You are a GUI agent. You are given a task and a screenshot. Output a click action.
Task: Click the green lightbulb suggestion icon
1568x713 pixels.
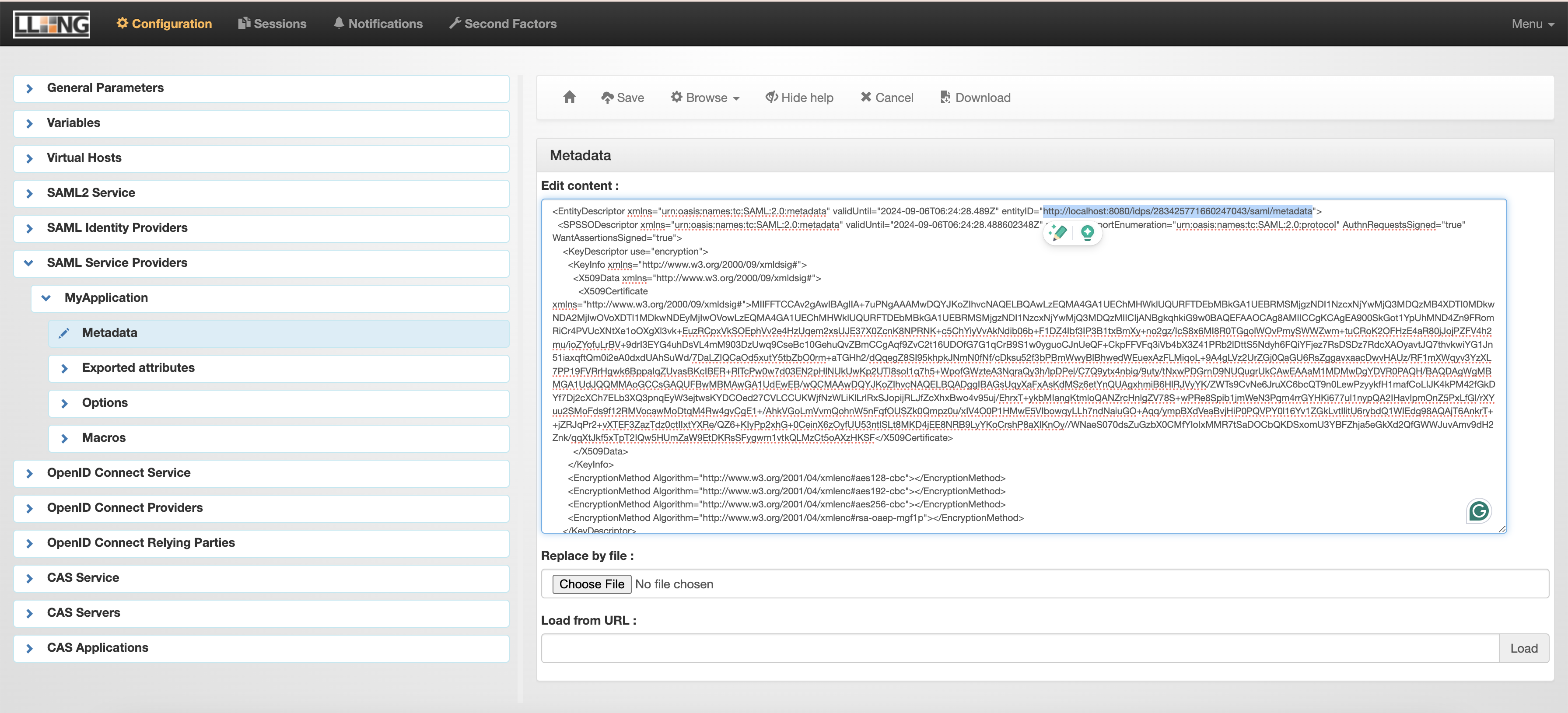pos(1087,232)
